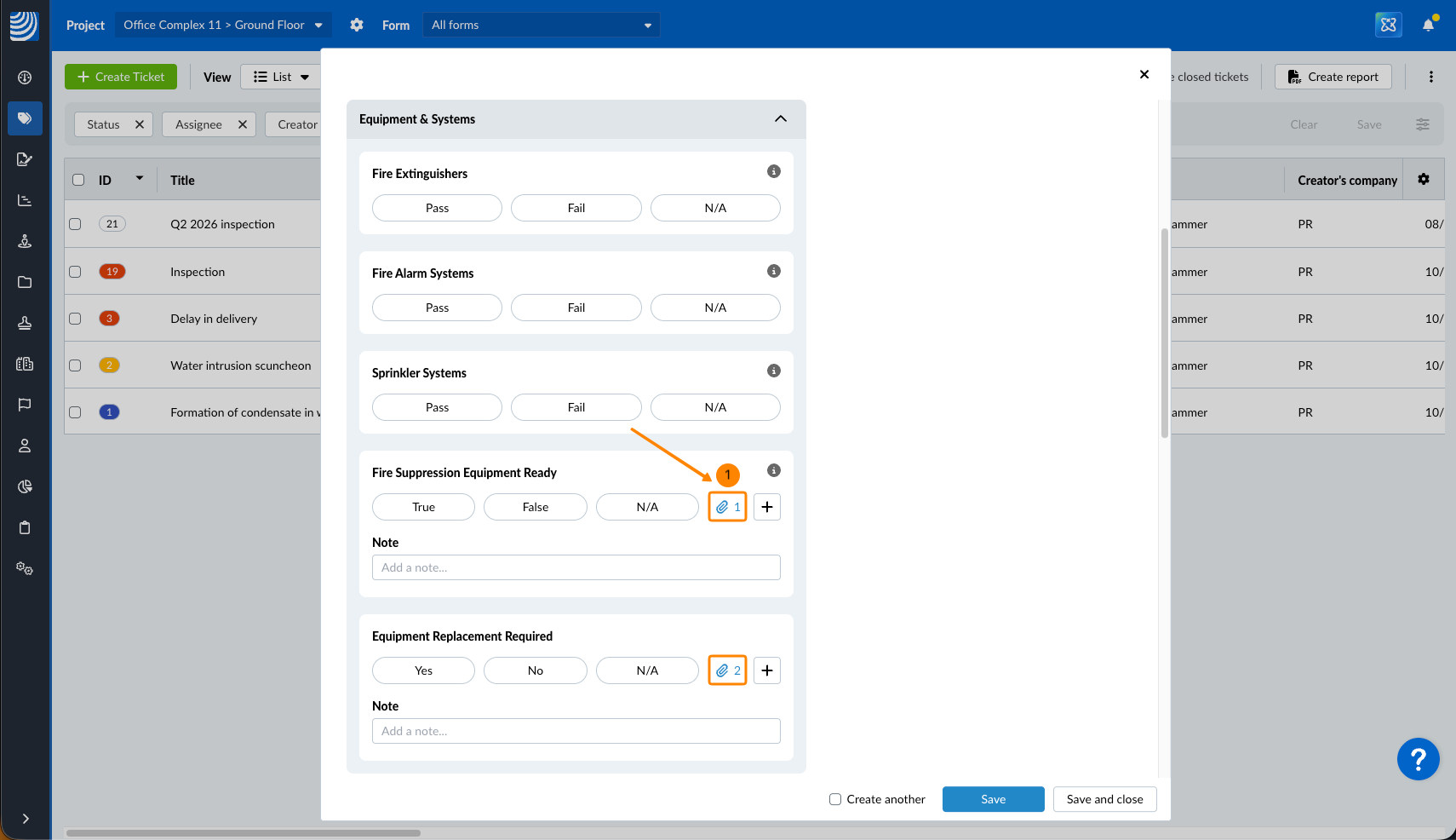Click the attachment paperclip for Equipment Replacement Required
Screen dimensions: 1456x840
(x=727, y=670)
